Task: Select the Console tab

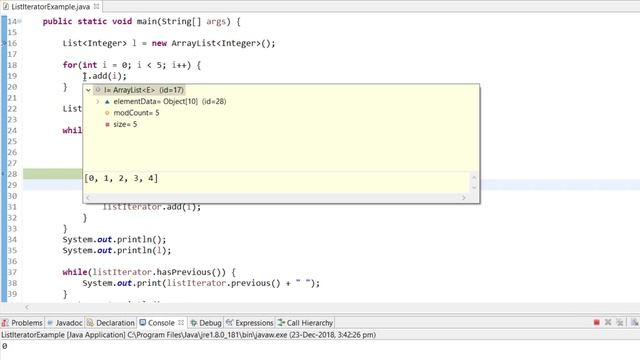Action: click(161, 323)
